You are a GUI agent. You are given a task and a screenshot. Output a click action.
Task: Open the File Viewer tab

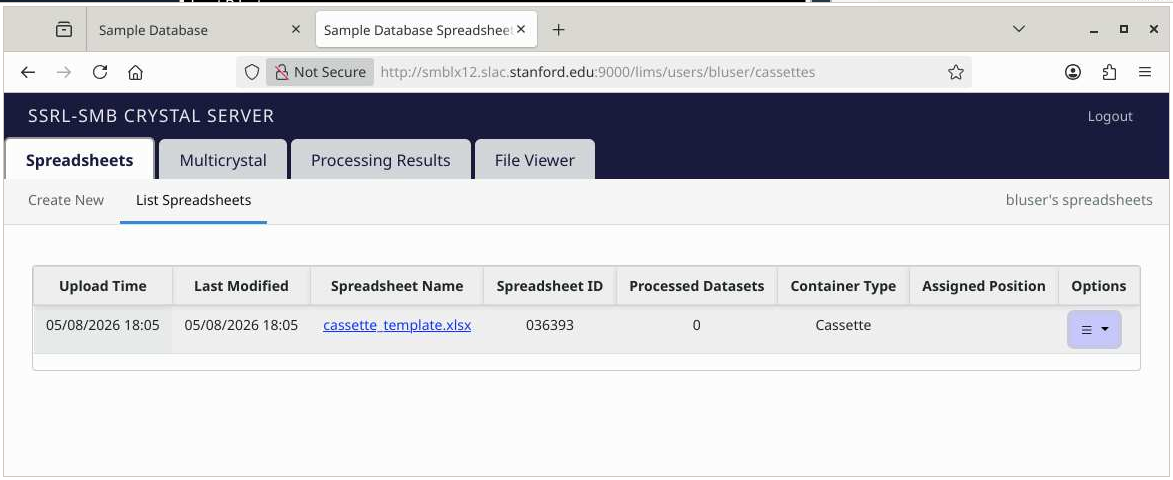tap(535, 159)
